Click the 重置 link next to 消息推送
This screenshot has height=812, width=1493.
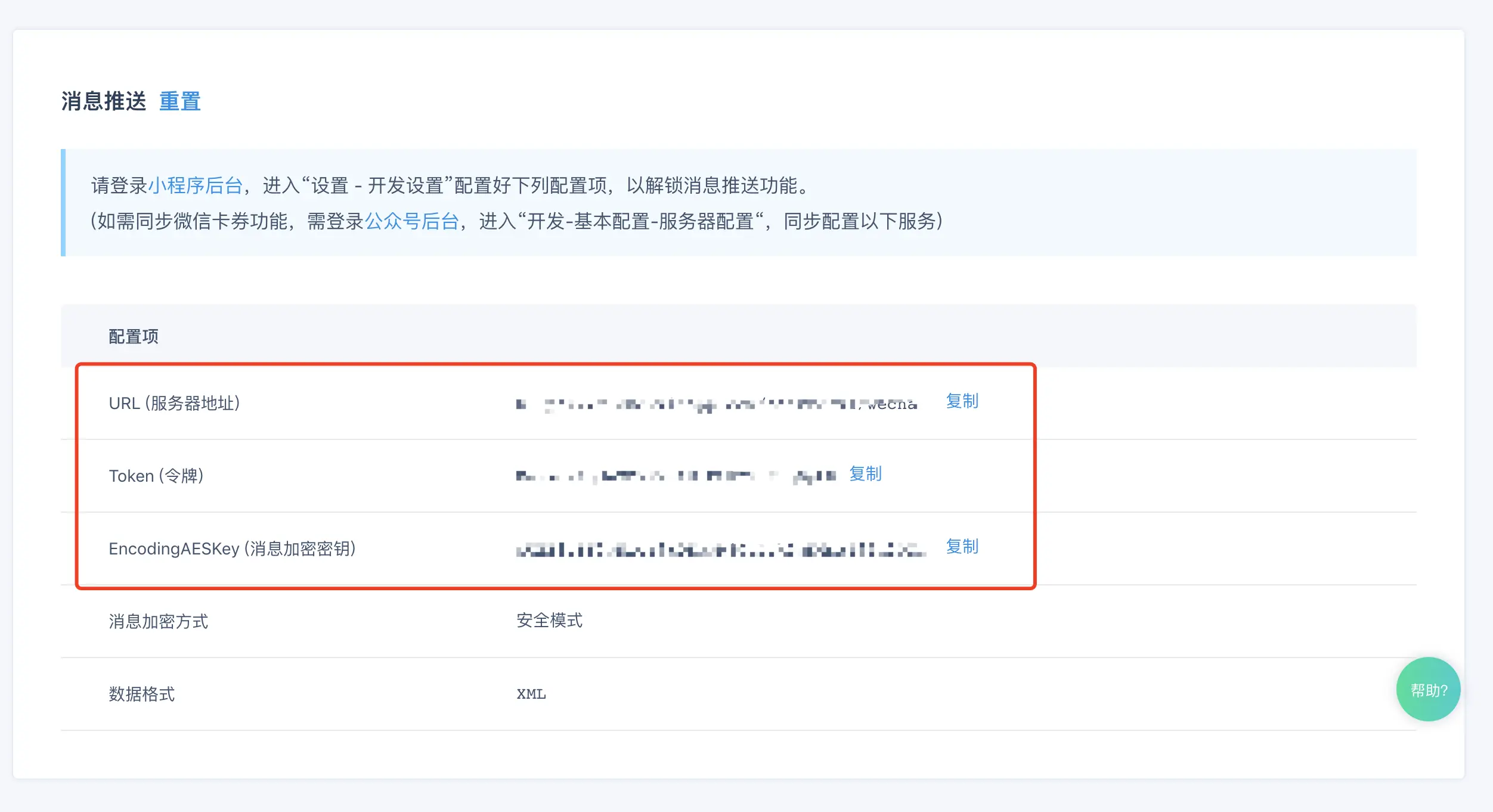(179, 102)
